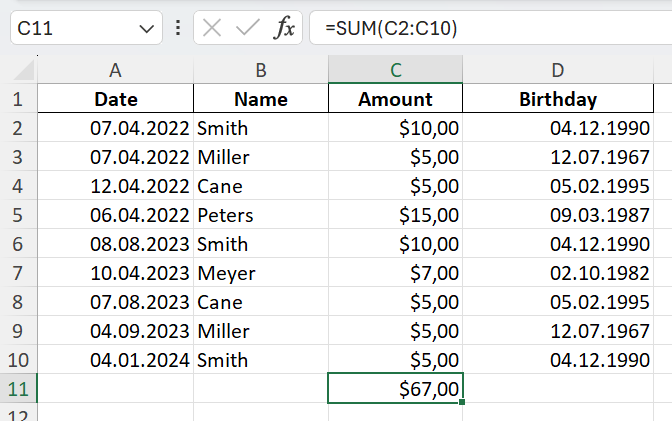Open the Insert Function fx dialog
The image size is (672, 421).
284,28
